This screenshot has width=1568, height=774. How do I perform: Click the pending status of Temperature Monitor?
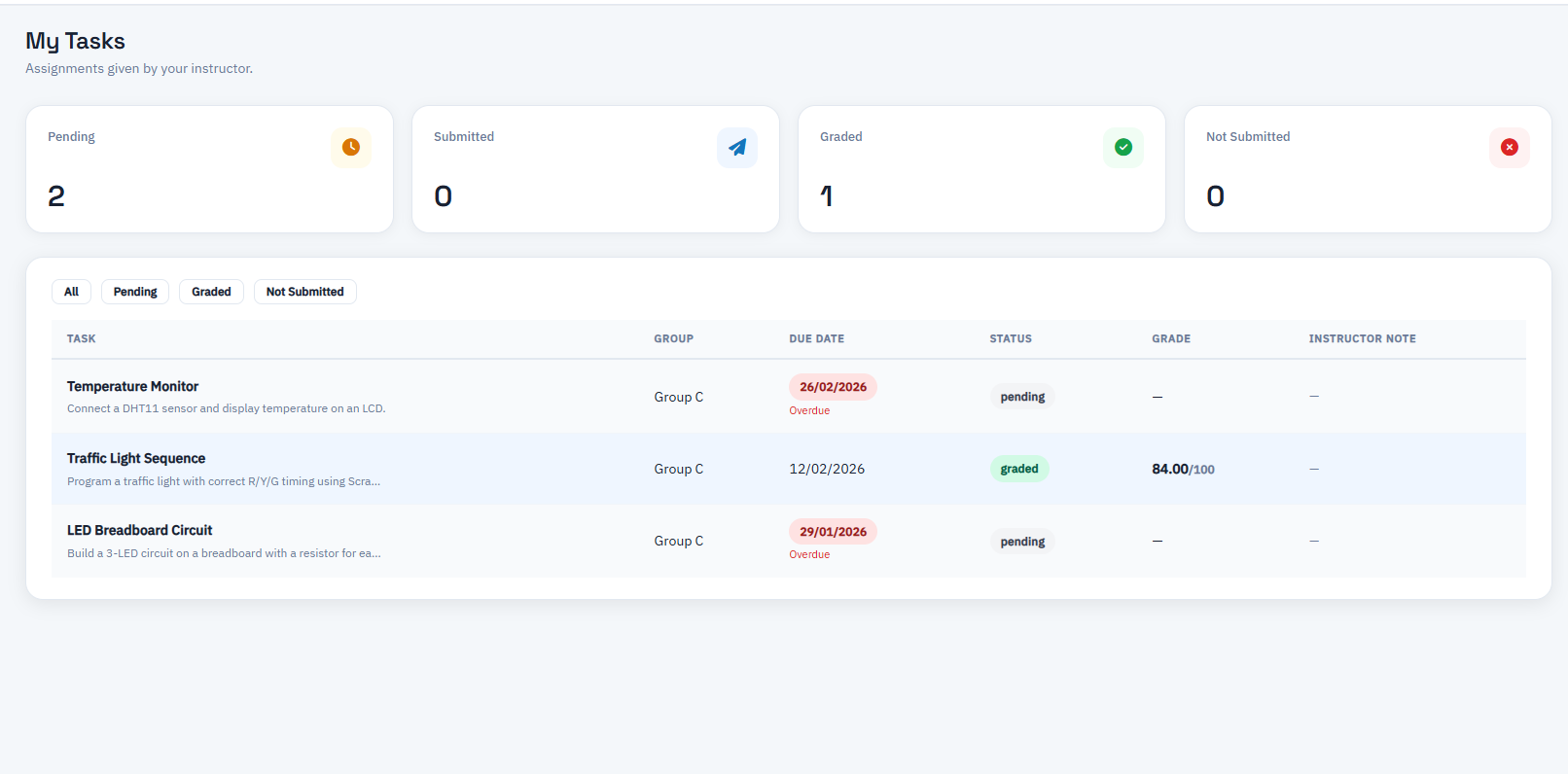pos(1022,397)
